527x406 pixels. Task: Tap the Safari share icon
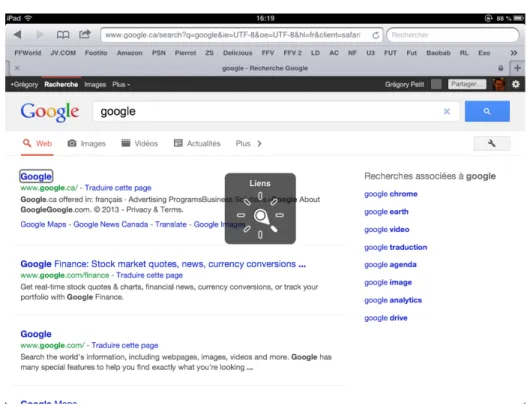pyautogui.click(x=85, y=34)
